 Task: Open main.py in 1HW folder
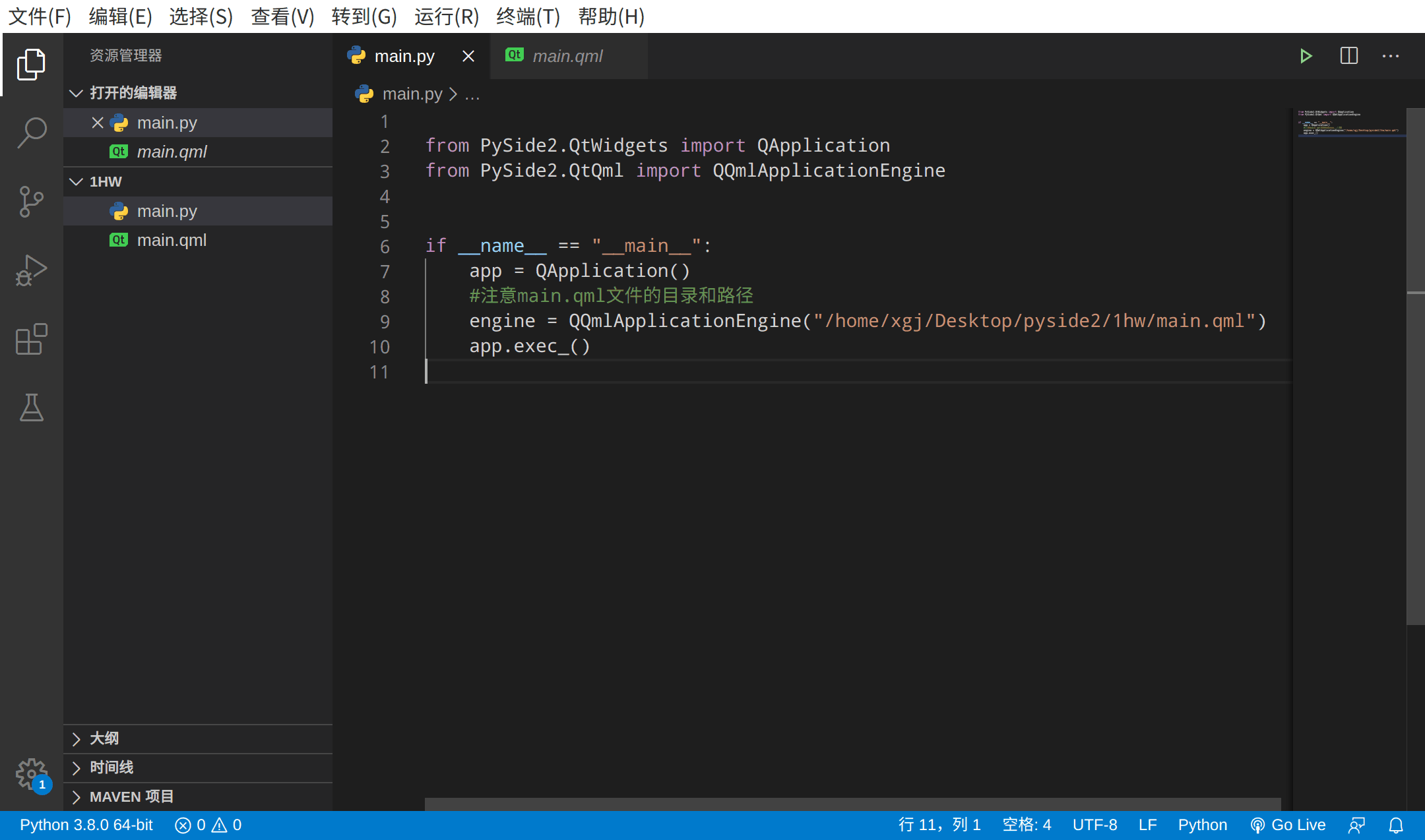(198, 211)
